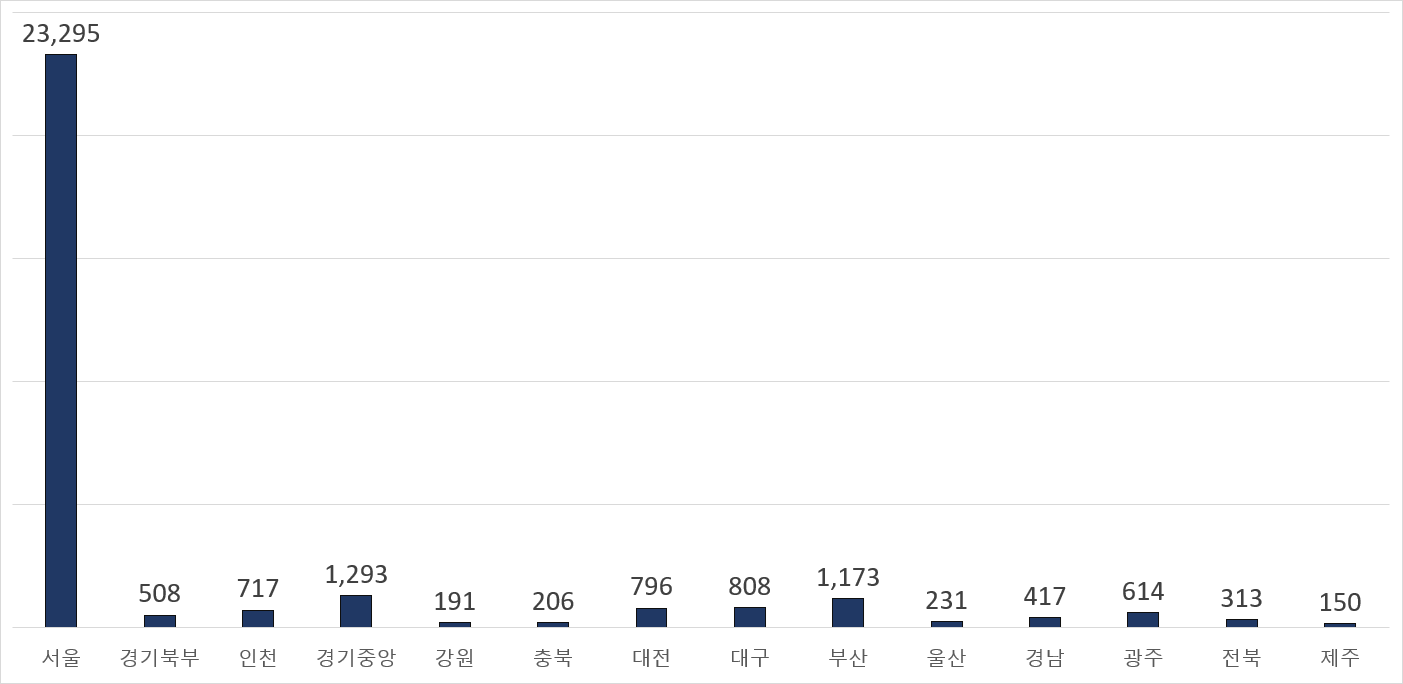Click the 인천 bar
Viewport: 1403px width, 684px height.
(258, 619)
